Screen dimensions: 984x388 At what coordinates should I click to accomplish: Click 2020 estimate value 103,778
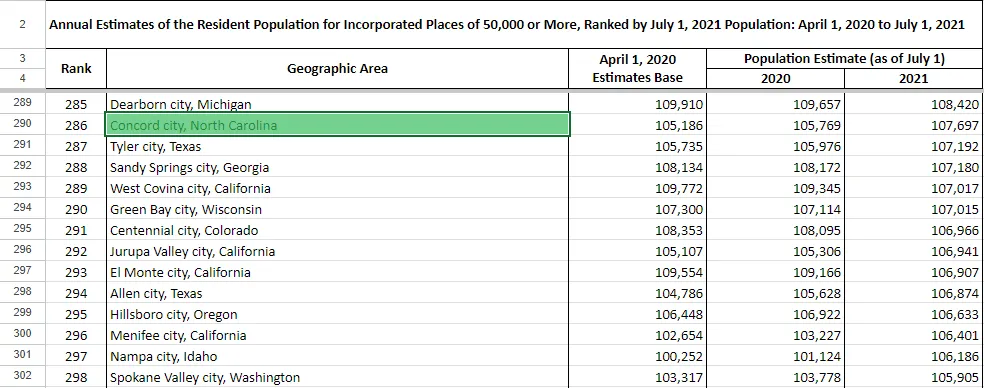[776, 377]
